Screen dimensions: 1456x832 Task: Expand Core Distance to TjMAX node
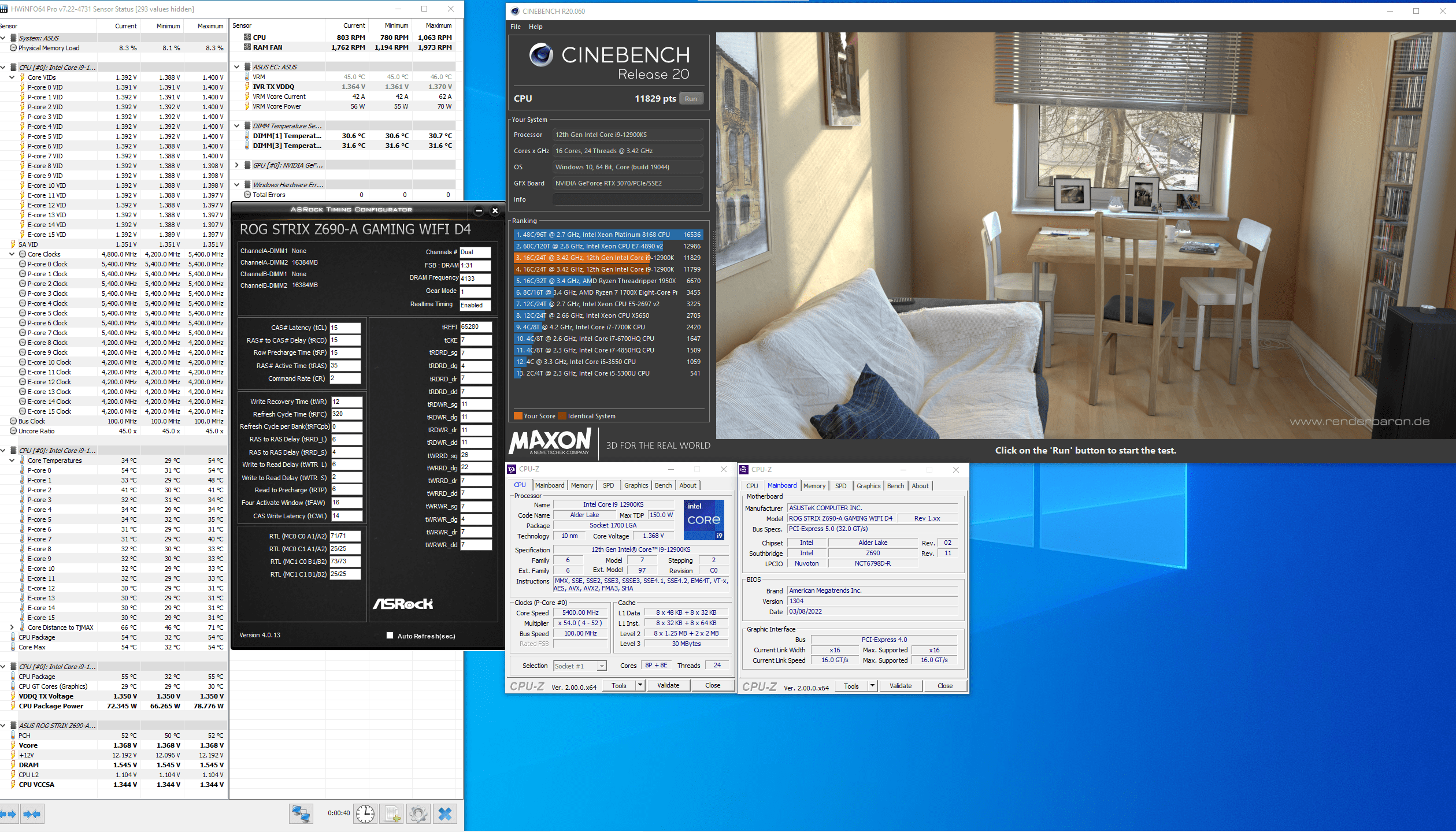[12, 627]
